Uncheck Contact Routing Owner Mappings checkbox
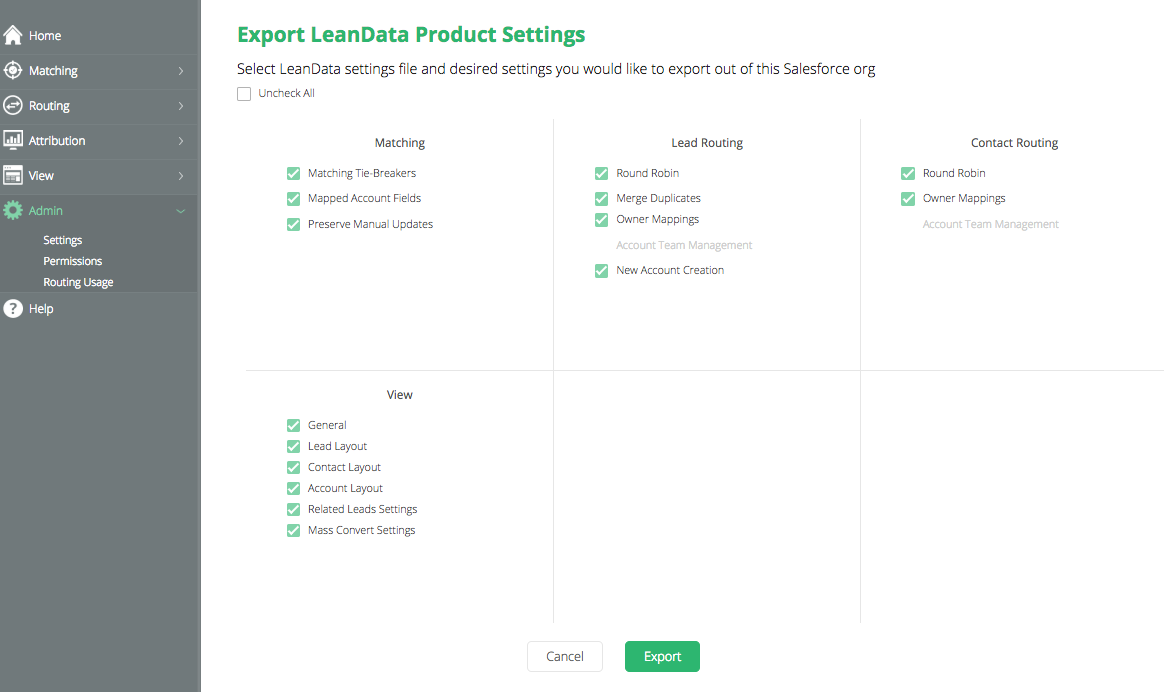This screenshot has width=1164, height=692. tap(908, 199)
